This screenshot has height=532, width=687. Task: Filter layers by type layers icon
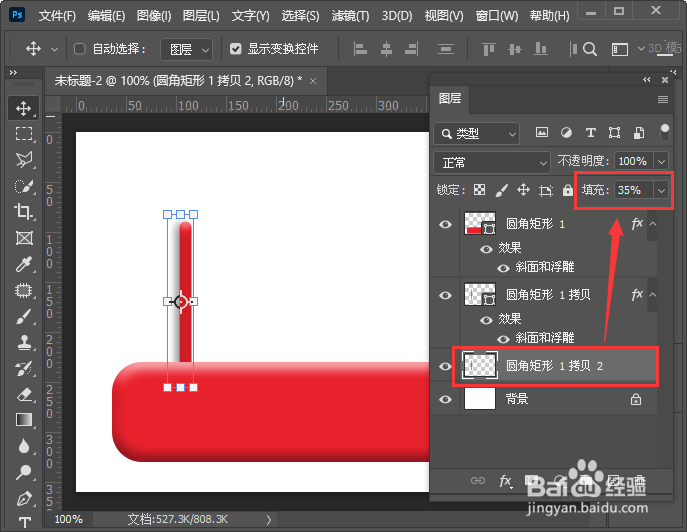click(591, 132)
